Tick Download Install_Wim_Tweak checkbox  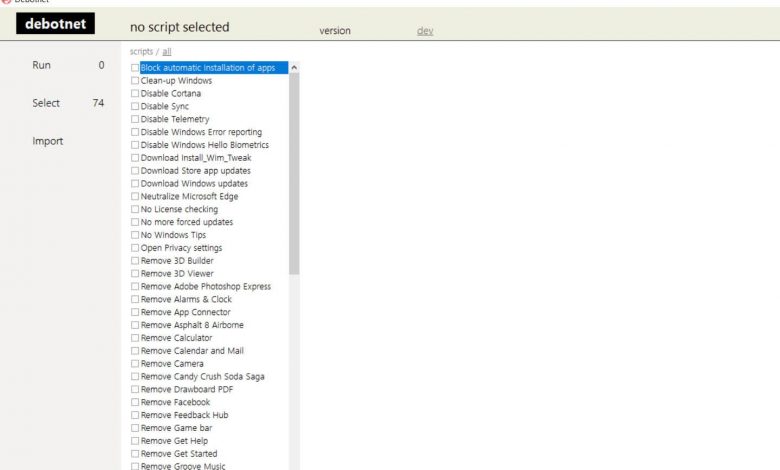pyautogui.click(x=135, y=158)
